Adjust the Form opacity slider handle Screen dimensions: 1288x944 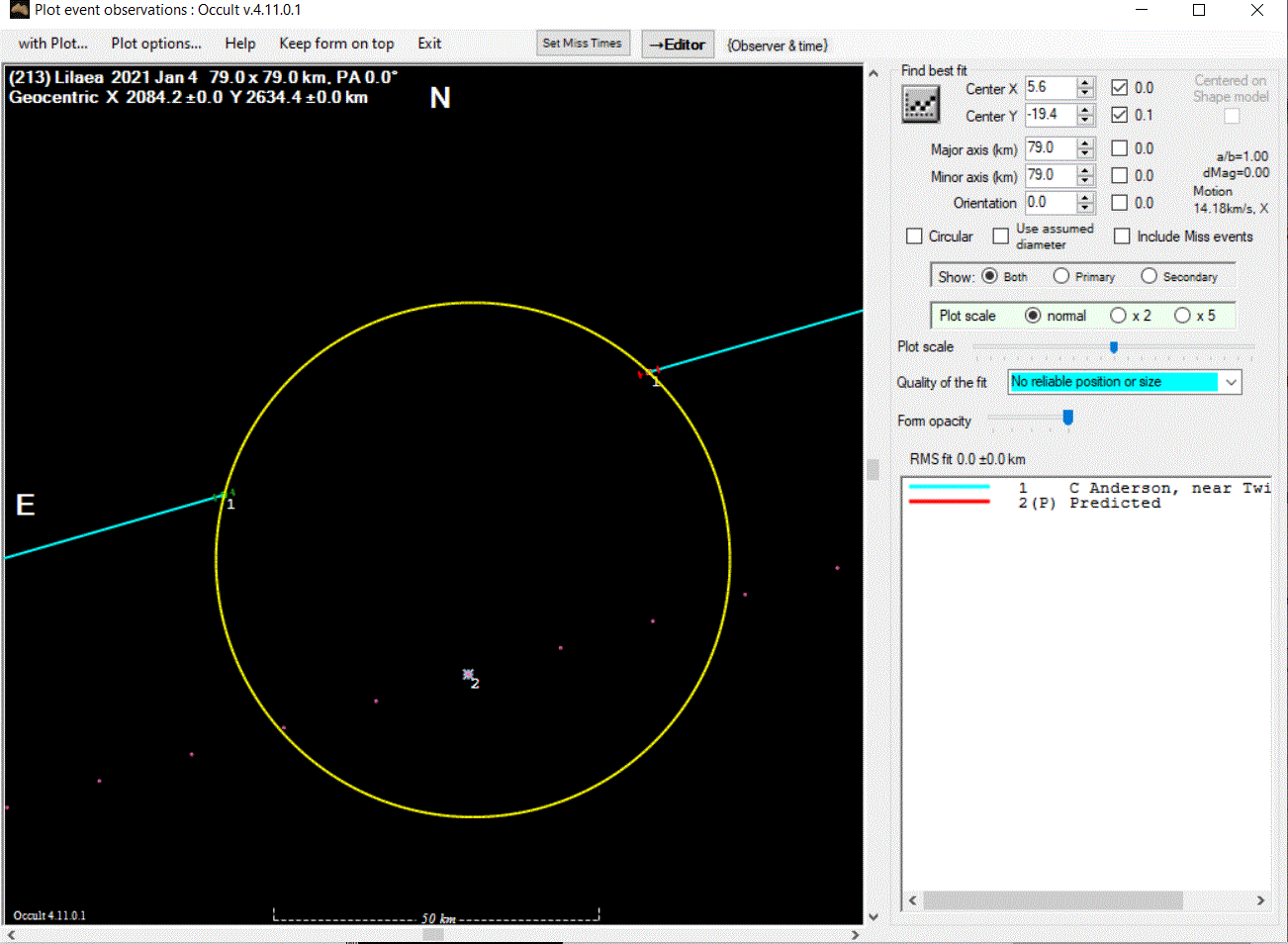point(1067,419)
